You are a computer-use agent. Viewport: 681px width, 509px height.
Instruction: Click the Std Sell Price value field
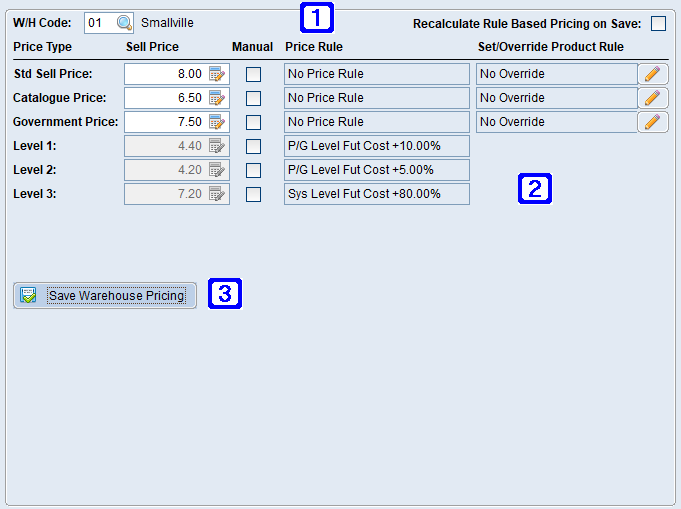(165, 74)
